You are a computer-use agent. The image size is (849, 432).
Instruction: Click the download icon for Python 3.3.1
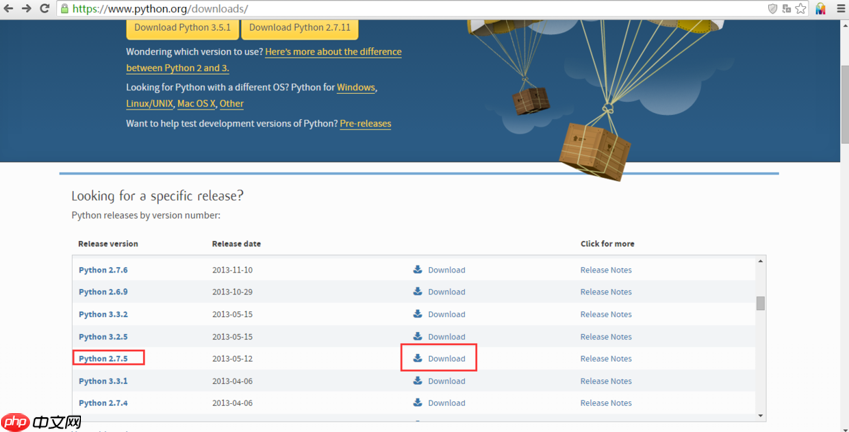pyautogui.click(x=417, y=381)
